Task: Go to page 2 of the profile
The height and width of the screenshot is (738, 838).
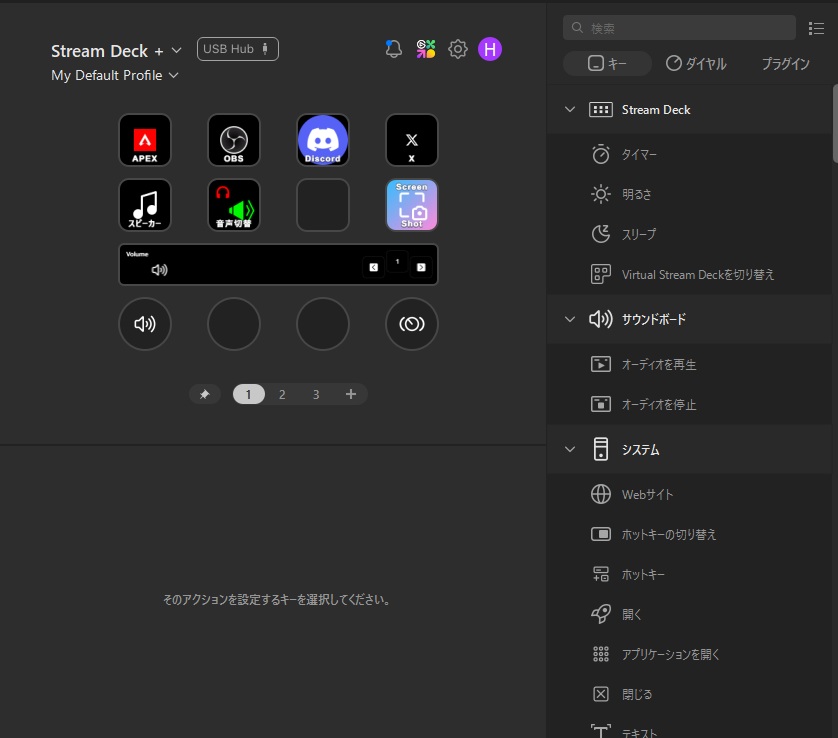Action: coord(282,395)
